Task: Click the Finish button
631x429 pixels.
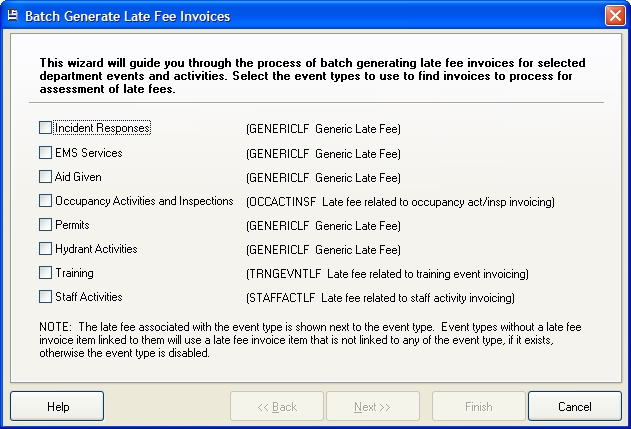Action: pyautogui.click(x=479, y=406)
